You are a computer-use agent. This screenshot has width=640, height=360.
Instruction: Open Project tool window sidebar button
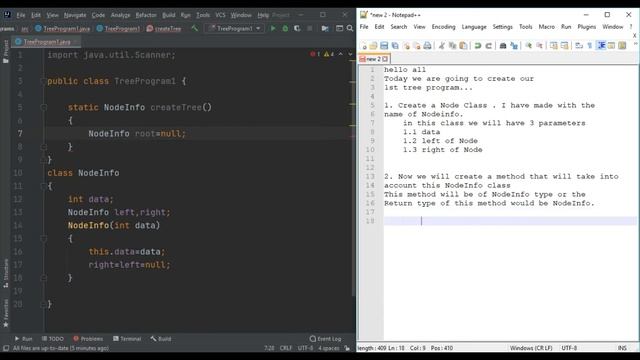coord(5,51)
